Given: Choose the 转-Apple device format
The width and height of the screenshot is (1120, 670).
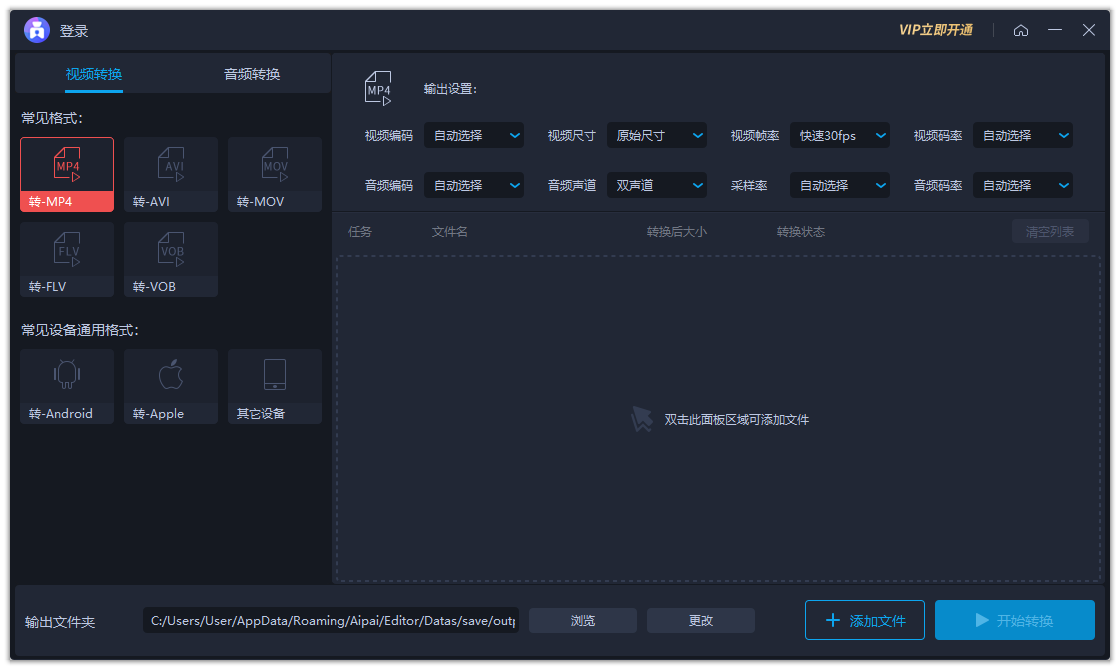Looking at the screenshot, I should 171,386.
